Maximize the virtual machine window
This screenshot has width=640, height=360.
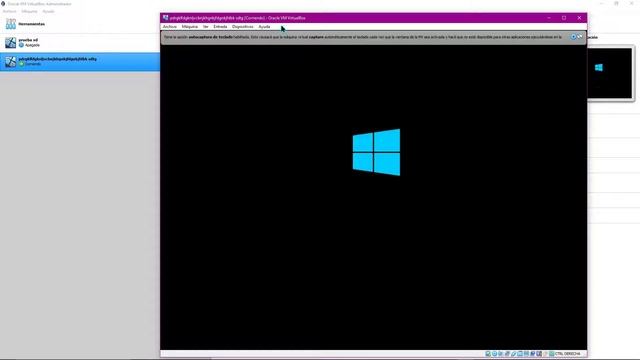tap(564, 18)
